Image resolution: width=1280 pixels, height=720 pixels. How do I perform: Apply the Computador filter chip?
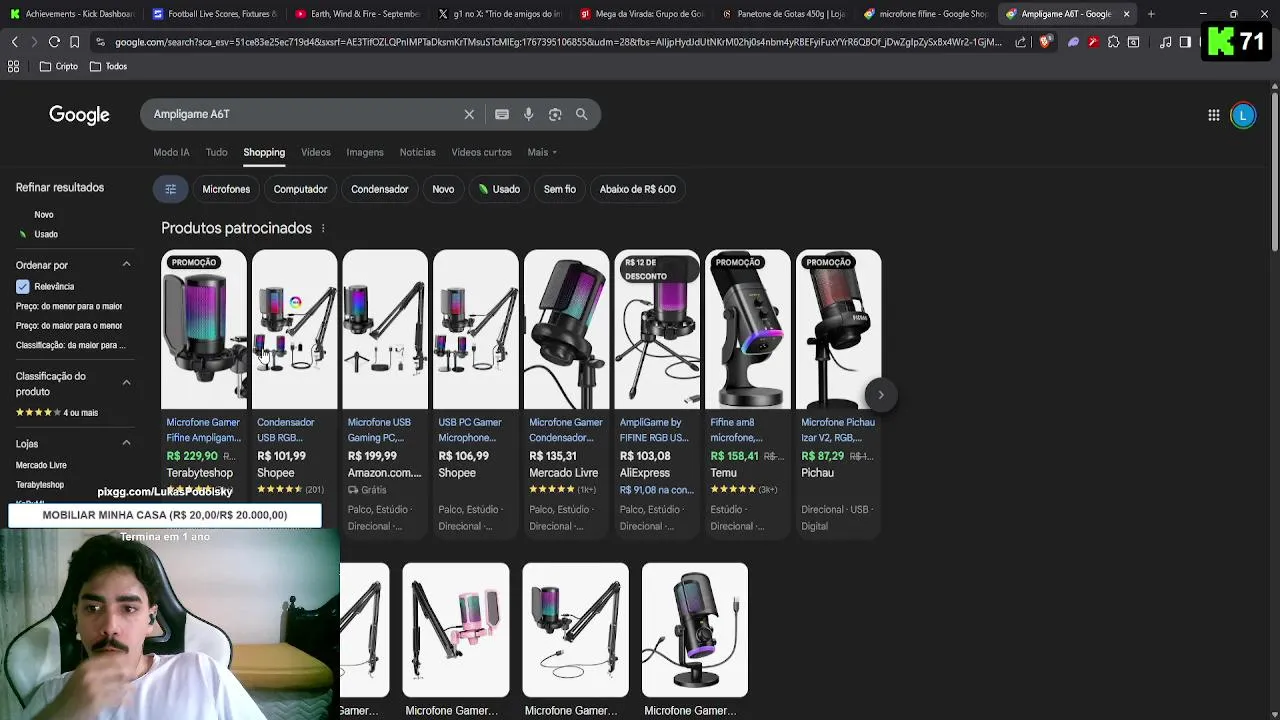[x=300, y=189]
